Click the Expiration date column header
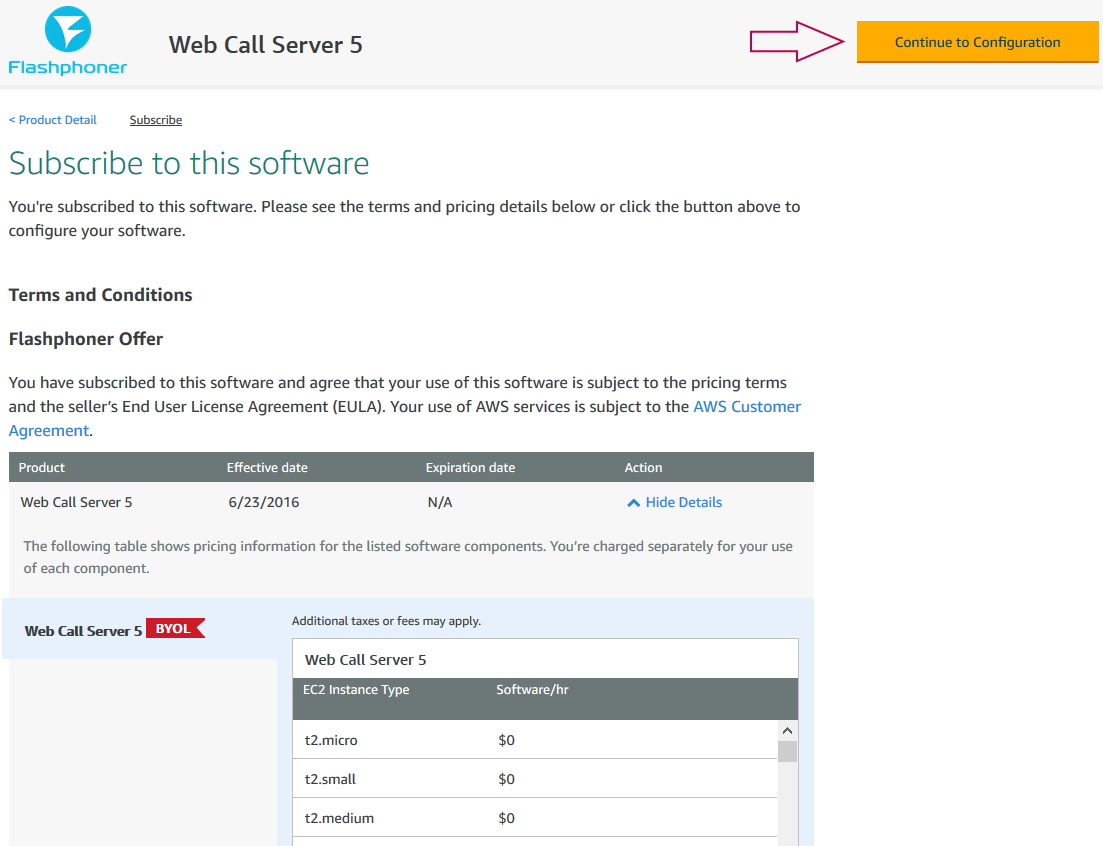Image resolution: width=1103 pixels, height=846 pixels. (470, 467)
